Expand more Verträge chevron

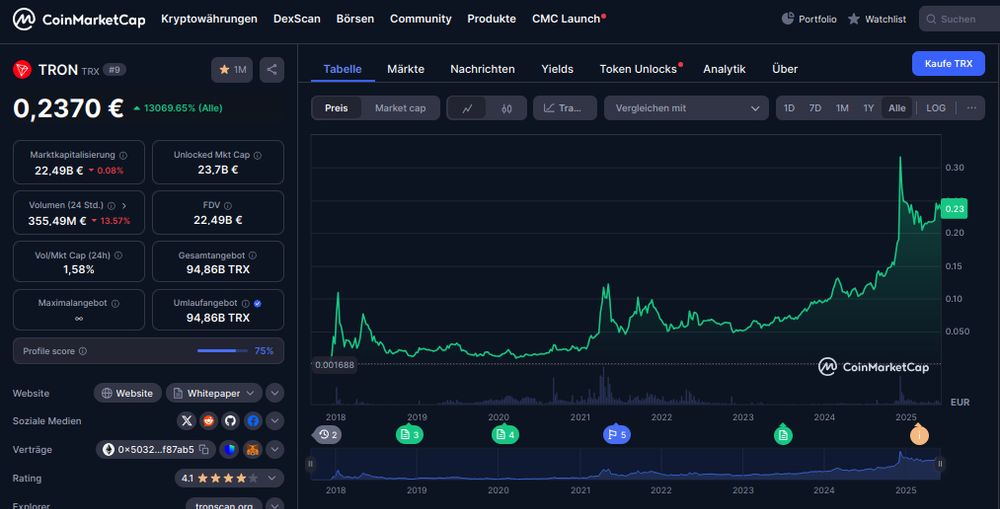pos(275,449)
